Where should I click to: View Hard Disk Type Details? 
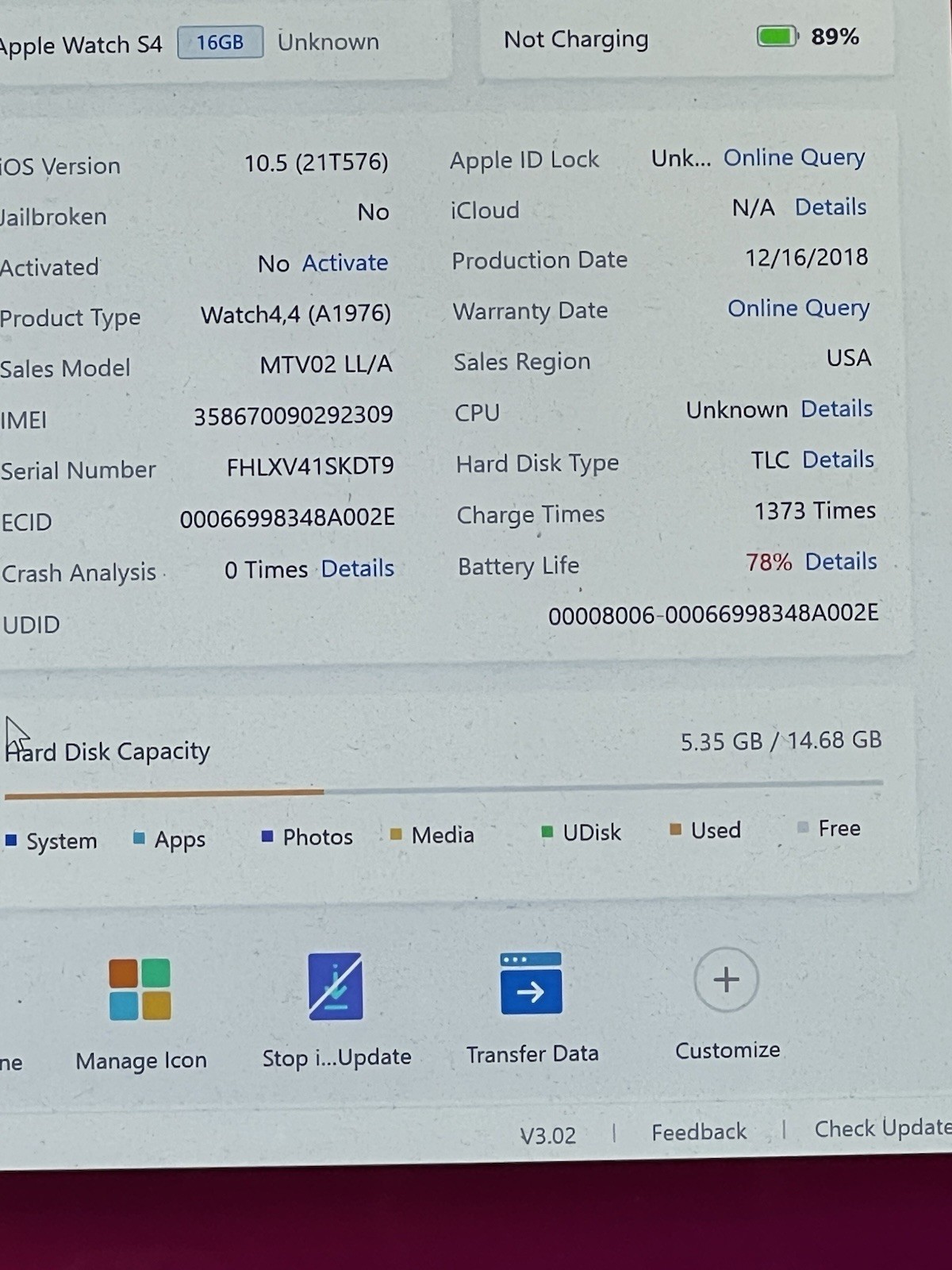click(838, 460)
